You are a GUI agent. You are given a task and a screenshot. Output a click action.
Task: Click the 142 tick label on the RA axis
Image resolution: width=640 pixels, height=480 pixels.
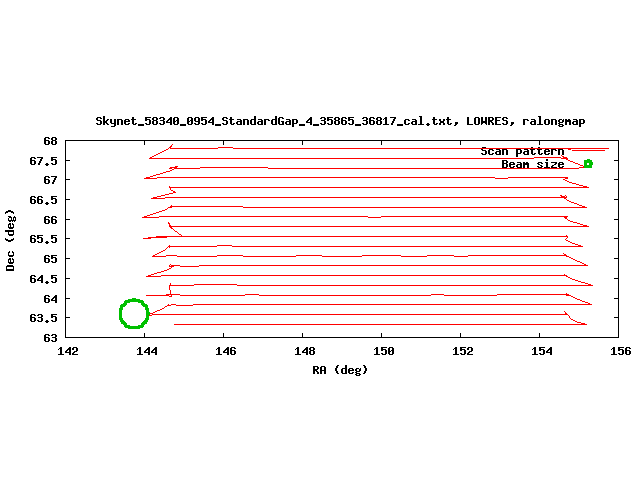point(68,351)
